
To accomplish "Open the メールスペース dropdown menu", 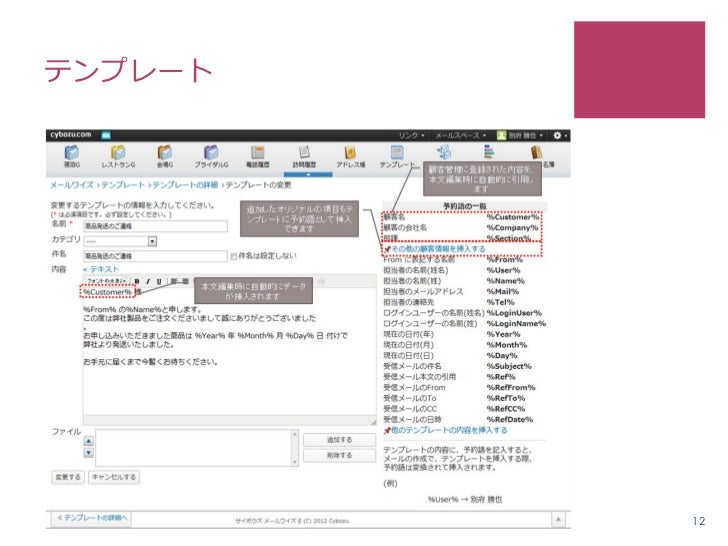I will (x=460, y=135).
